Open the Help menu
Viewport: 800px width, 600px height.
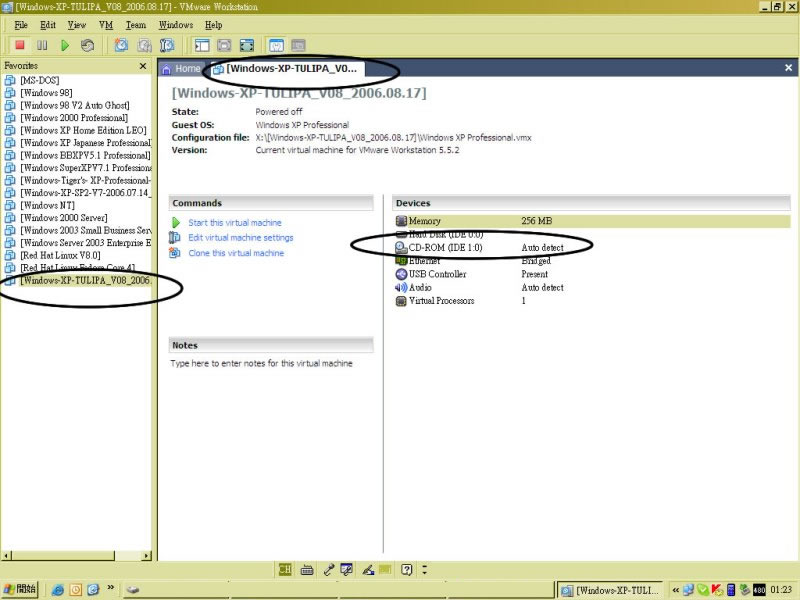tap(213, 25)
